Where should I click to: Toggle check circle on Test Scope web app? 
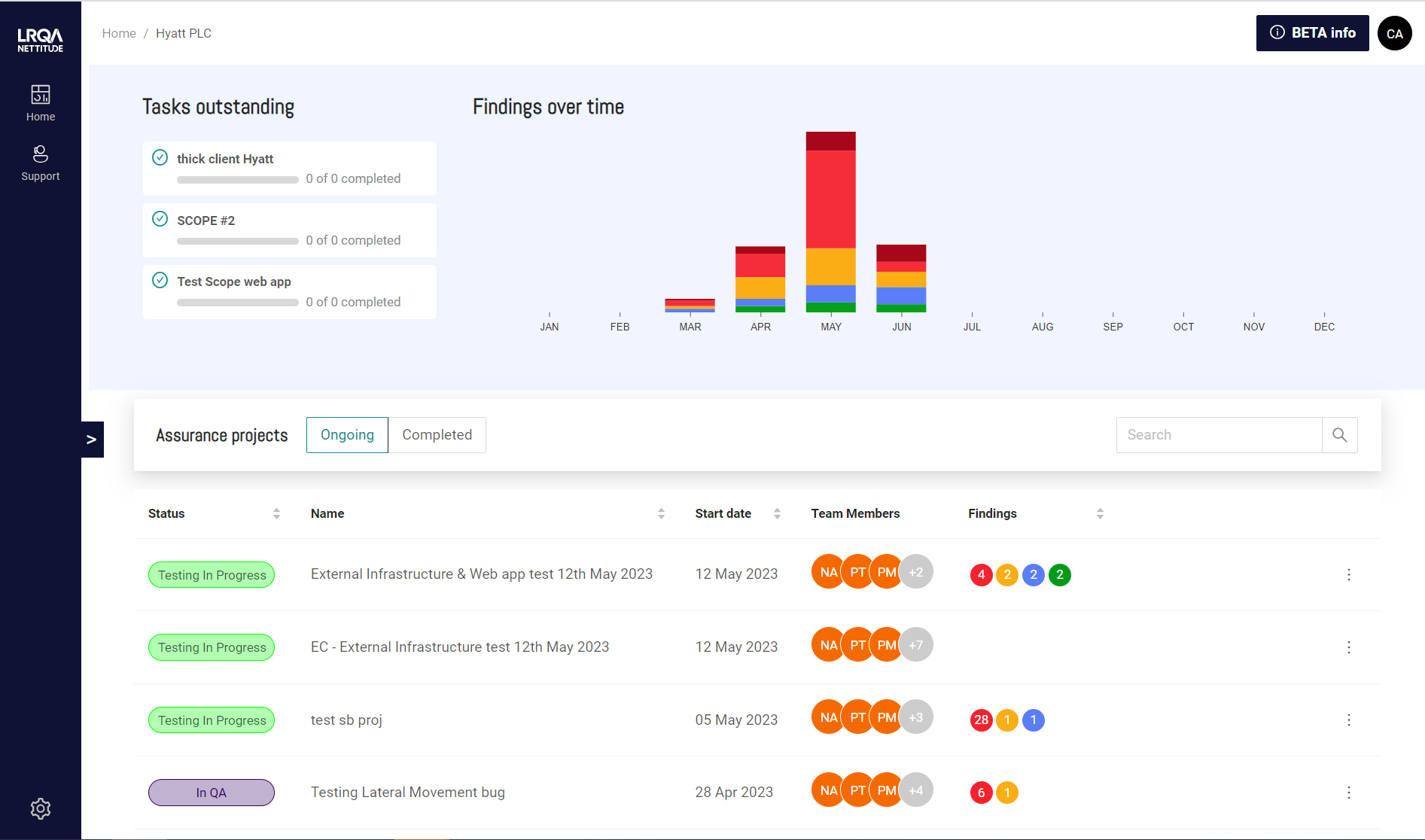(160, 280)
